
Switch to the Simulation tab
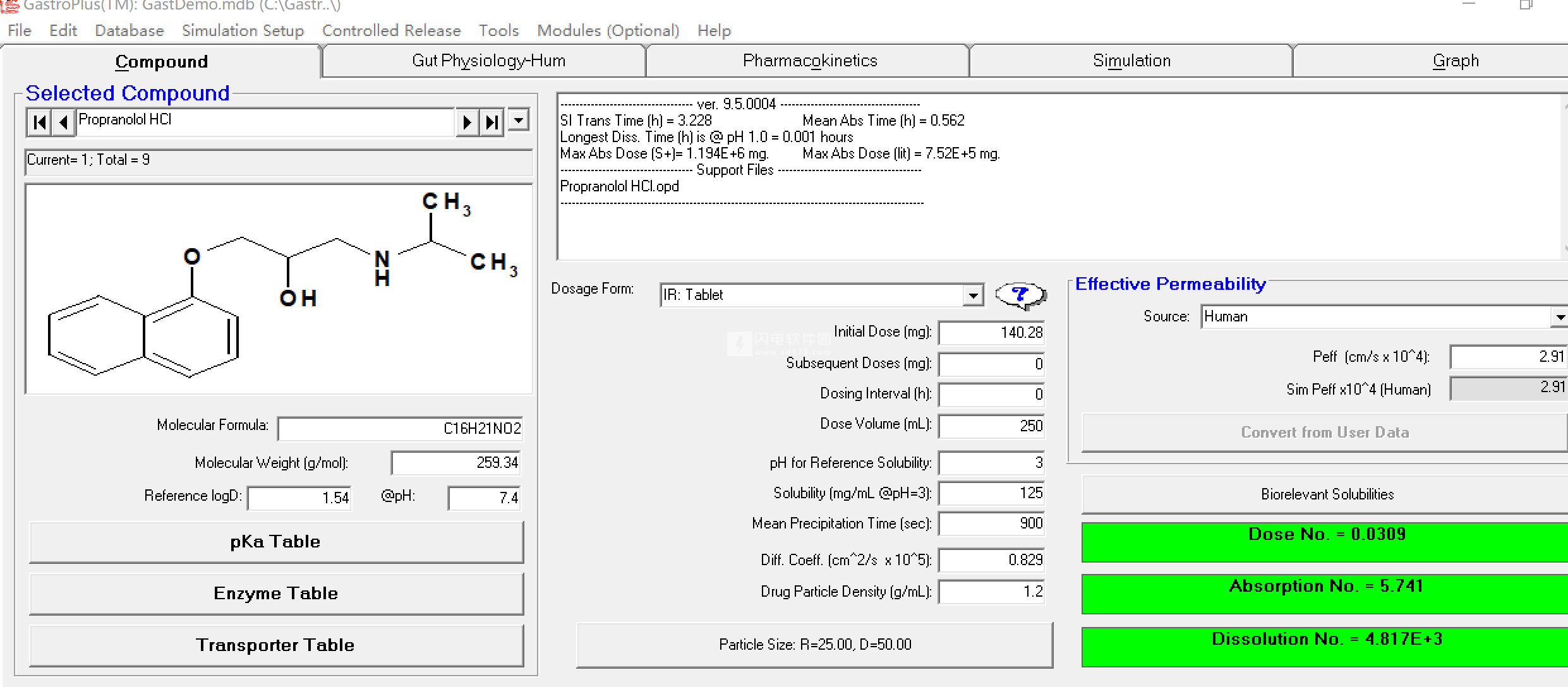click(1131, 61)
